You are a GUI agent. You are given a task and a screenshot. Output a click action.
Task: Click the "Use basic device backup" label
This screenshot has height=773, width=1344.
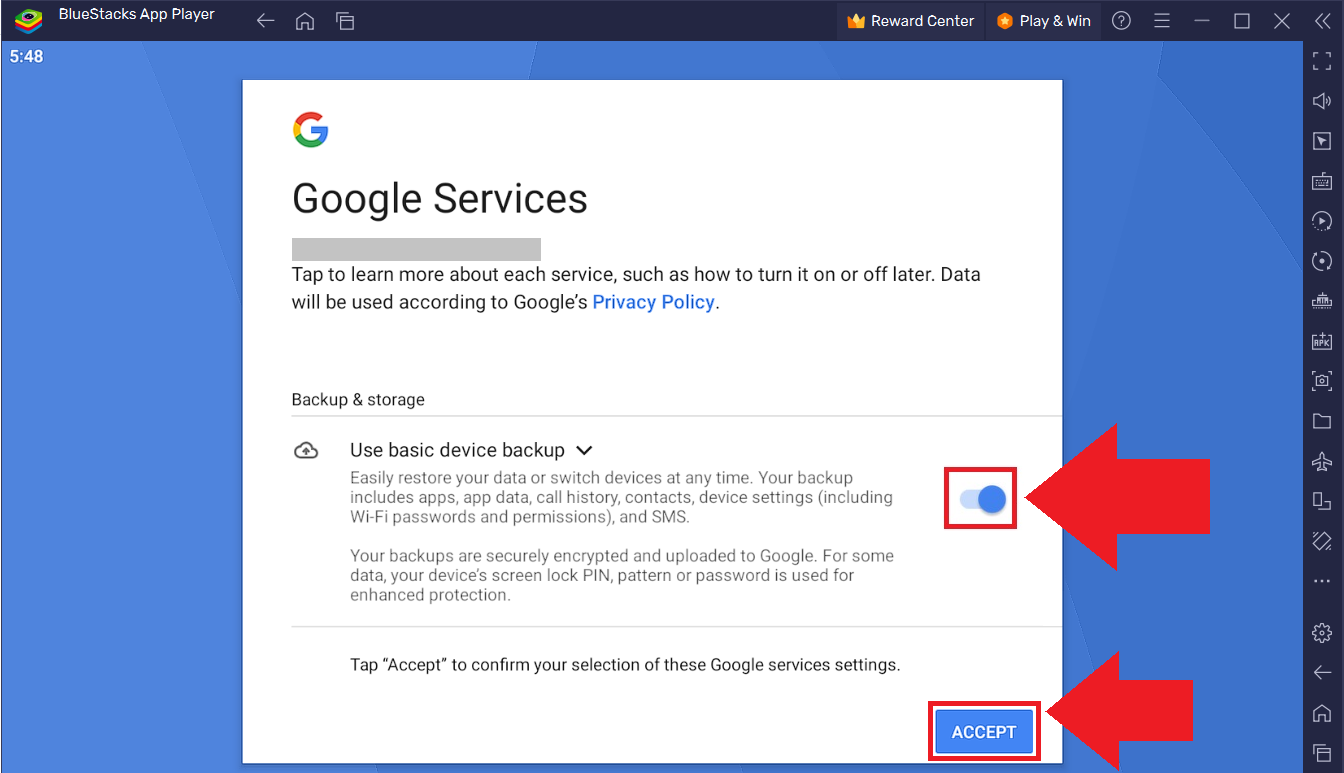pyautogui.click(x=457, y=451)
